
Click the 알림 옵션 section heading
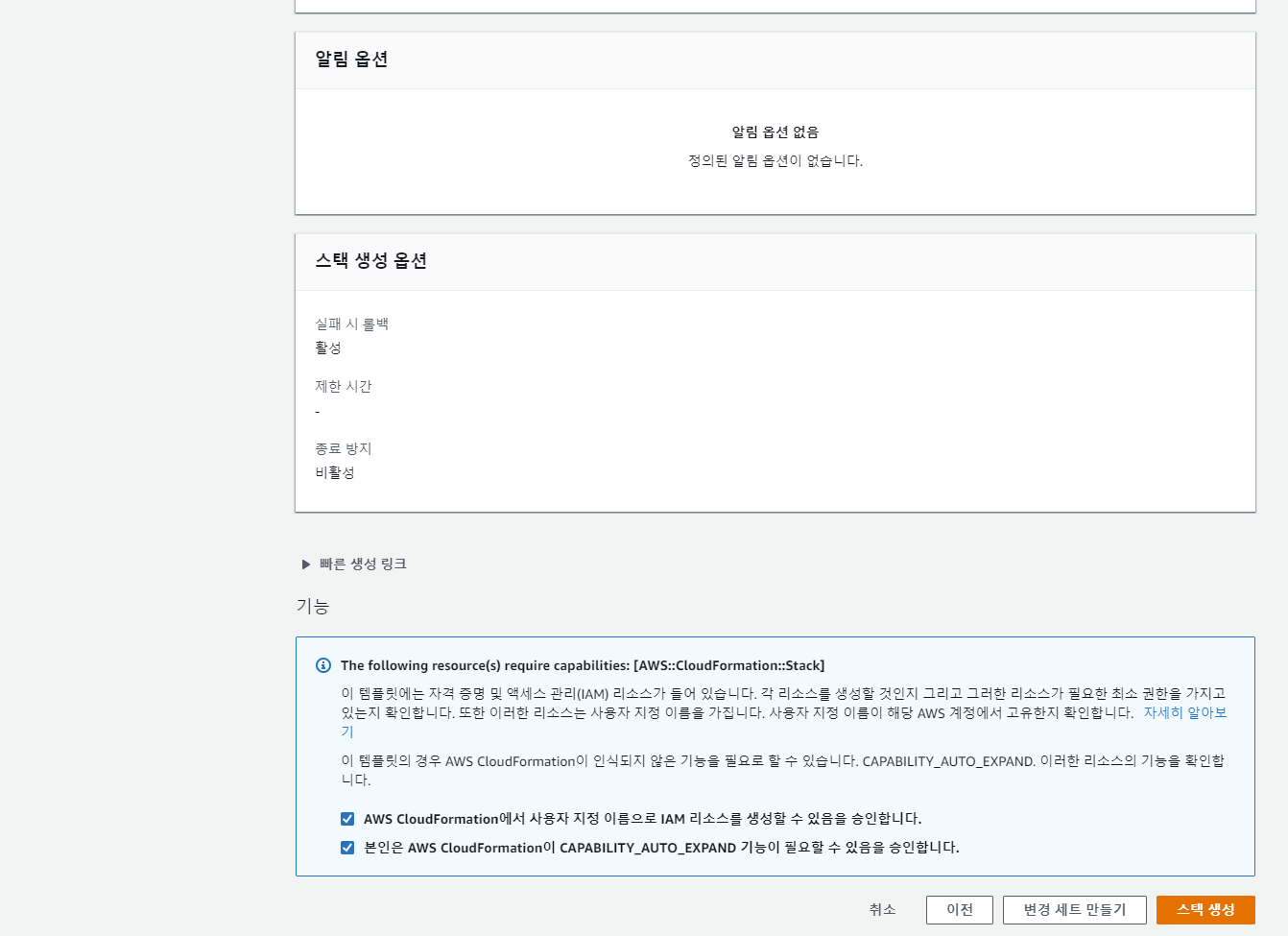coord(351,60)
